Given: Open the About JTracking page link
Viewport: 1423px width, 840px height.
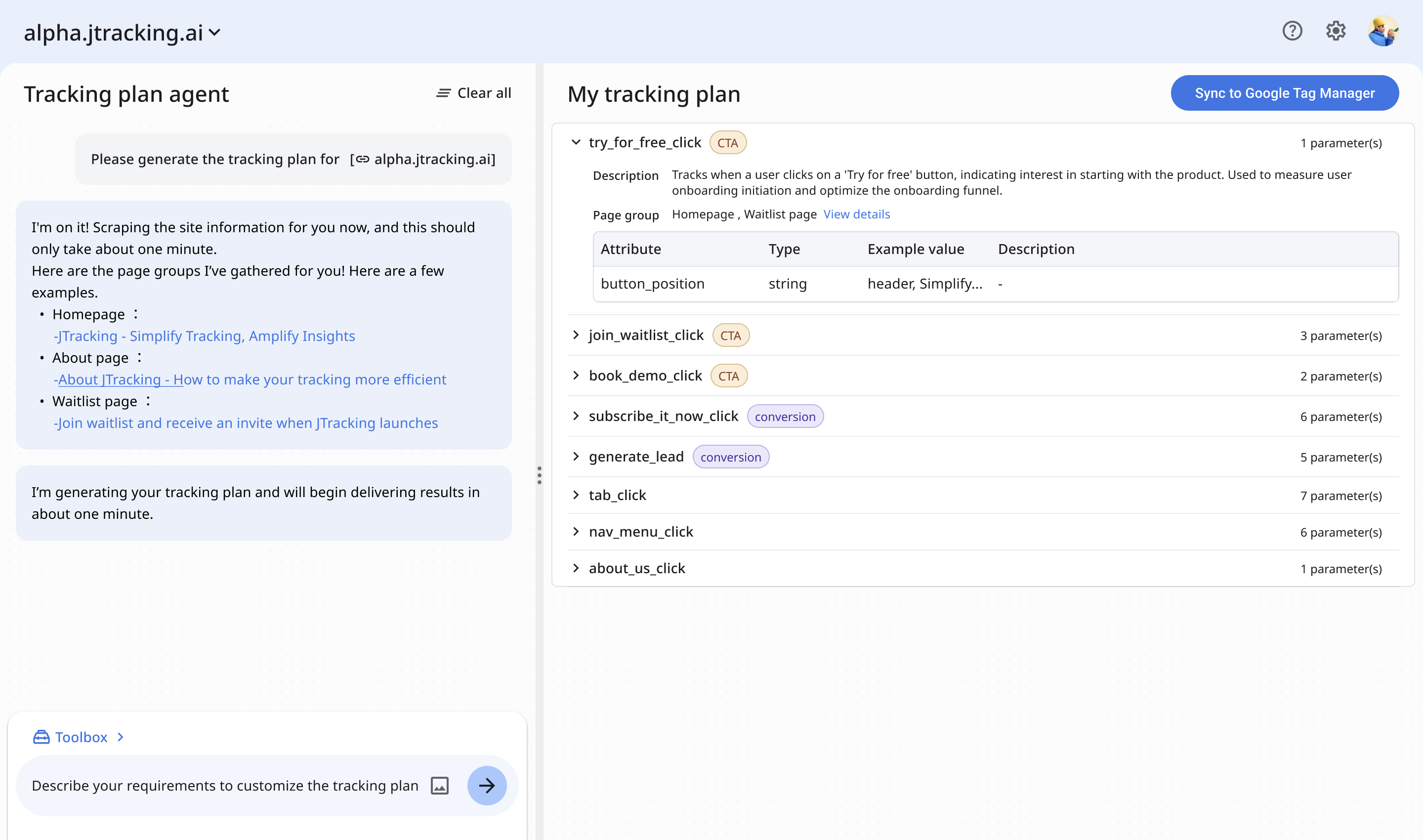Looking at the screenshot, I should point(250,379).
